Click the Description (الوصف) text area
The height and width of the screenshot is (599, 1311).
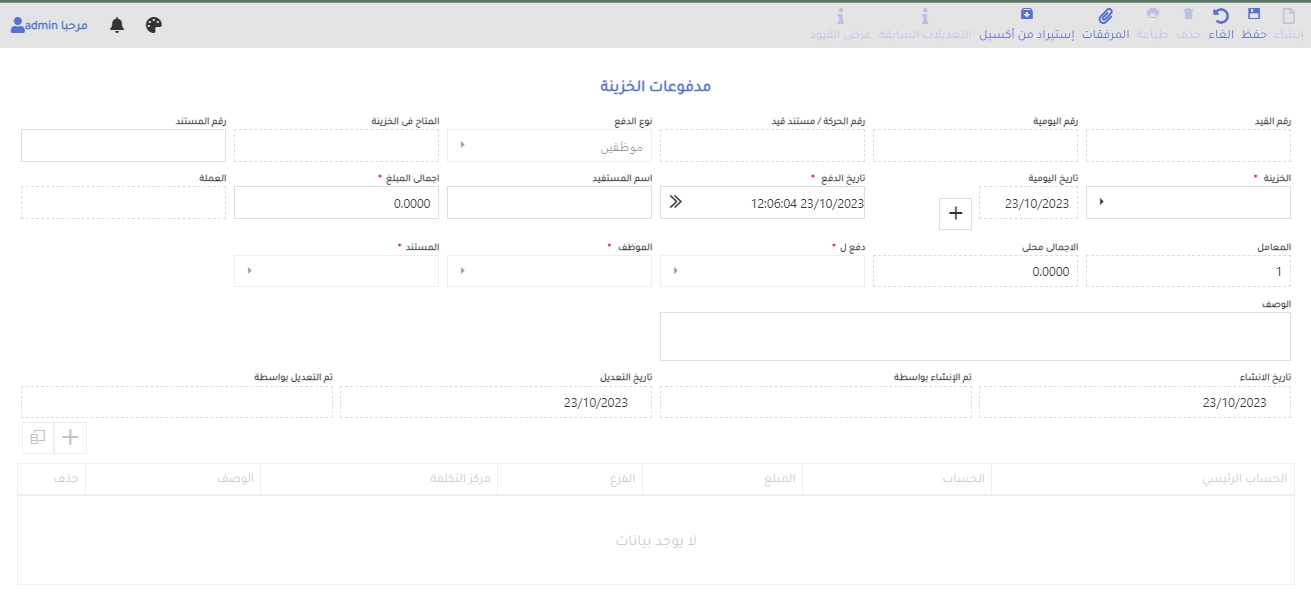[975, 336]
